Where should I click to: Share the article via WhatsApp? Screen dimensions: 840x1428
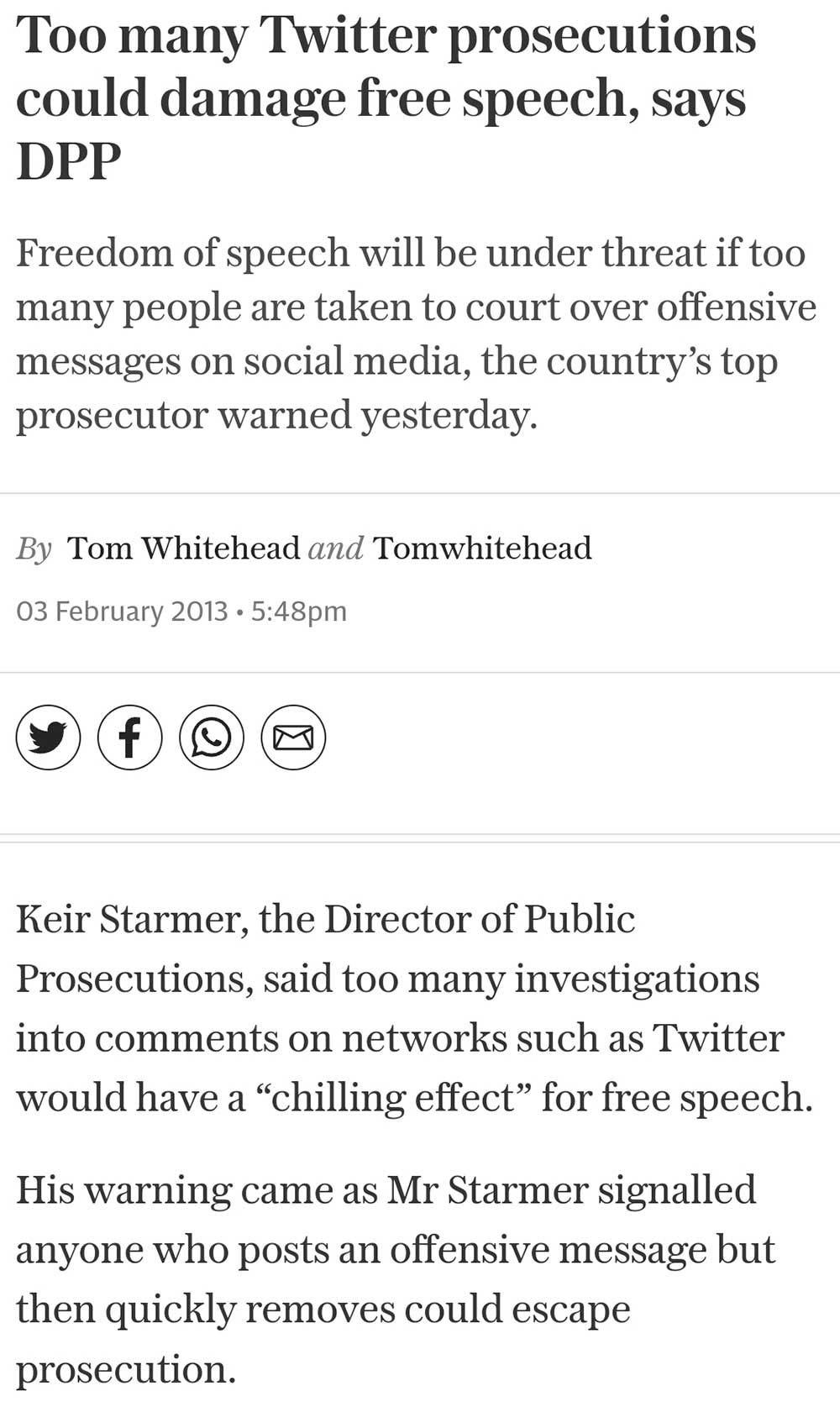tap(211, 738)
